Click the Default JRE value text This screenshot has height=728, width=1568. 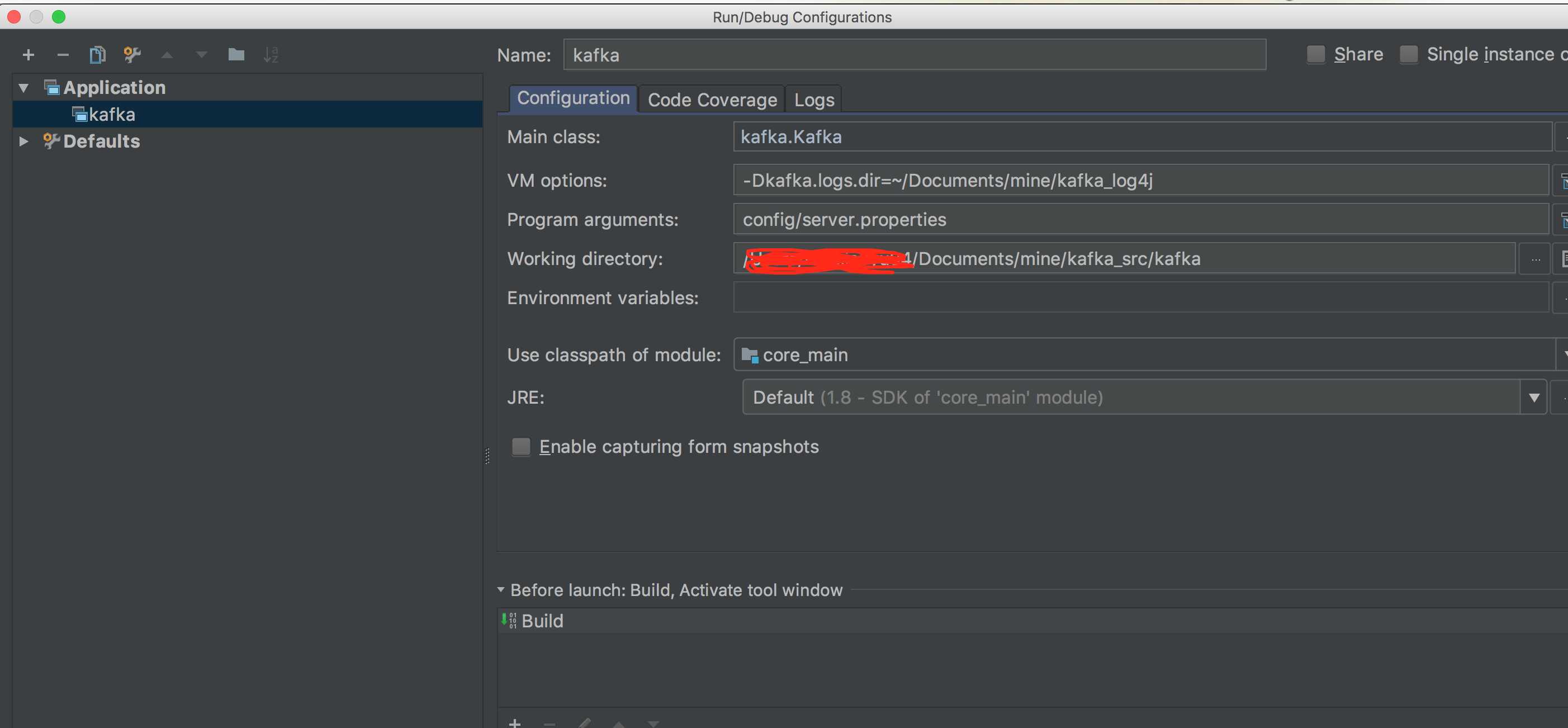(x=927, y=398)
